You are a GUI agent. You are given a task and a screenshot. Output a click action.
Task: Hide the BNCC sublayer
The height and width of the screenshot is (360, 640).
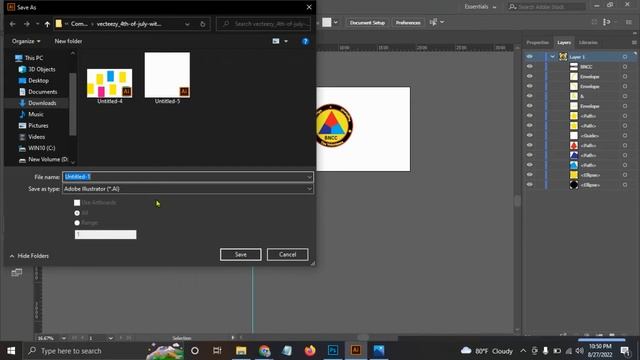click(529, 66)
